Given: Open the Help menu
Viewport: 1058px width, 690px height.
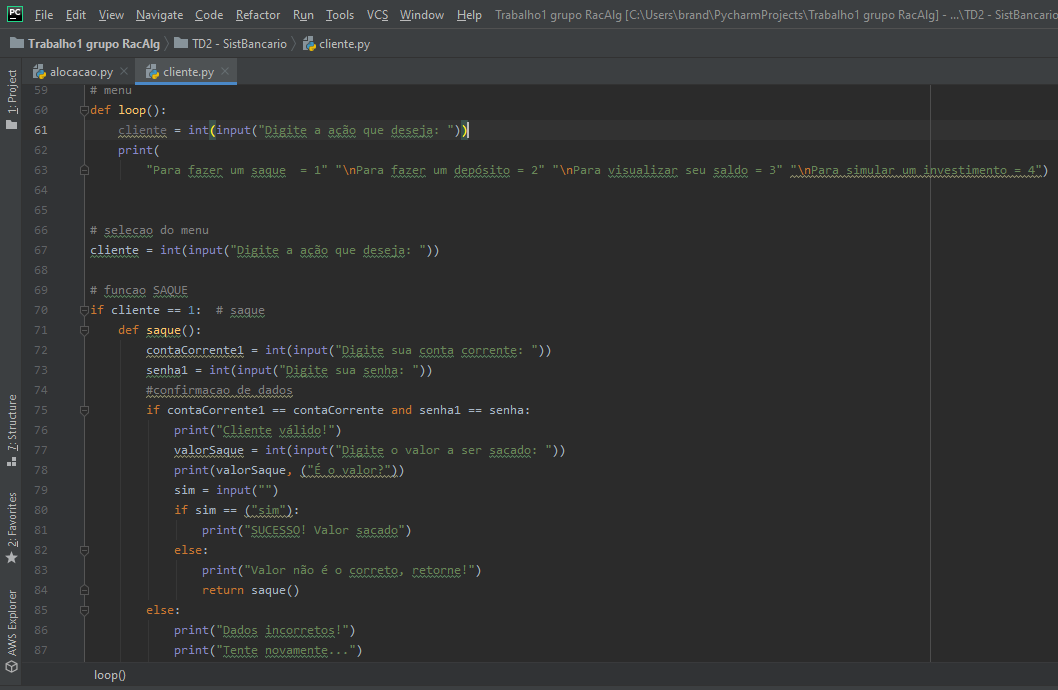Looking at the screenshot, I should 469,15.
